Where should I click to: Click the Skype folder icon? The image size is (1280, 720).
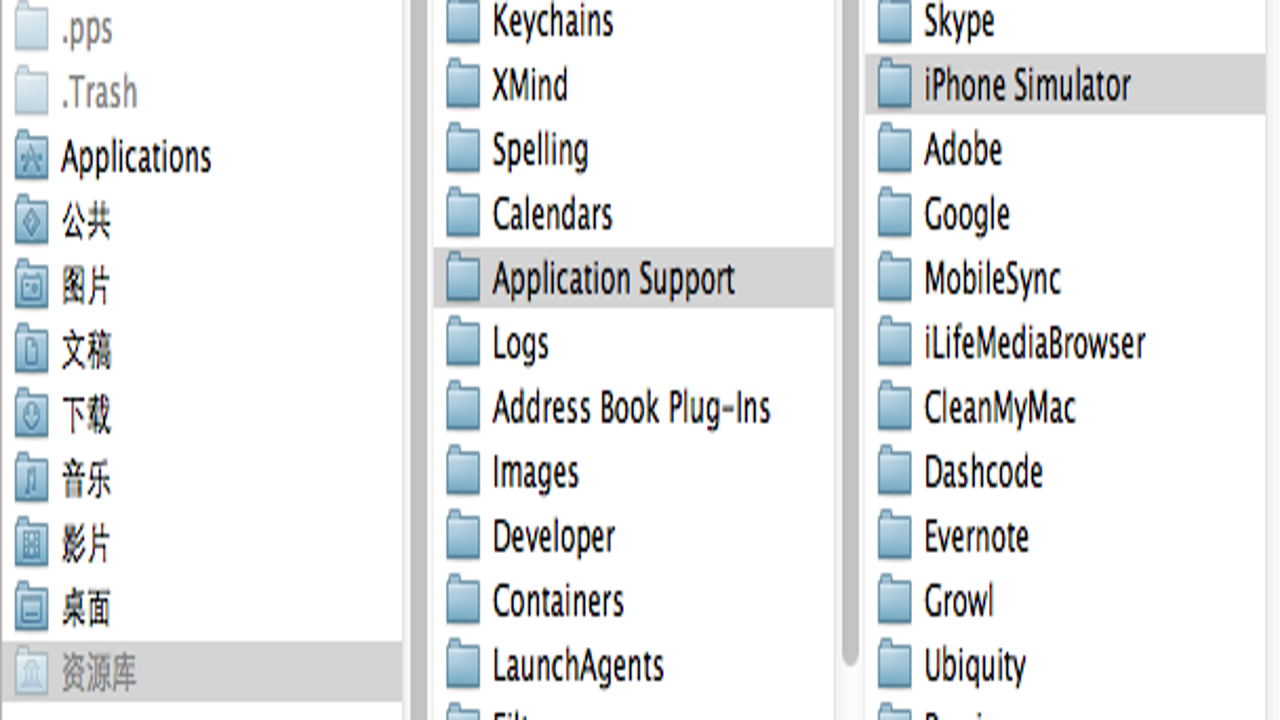[x=895, y=22]
